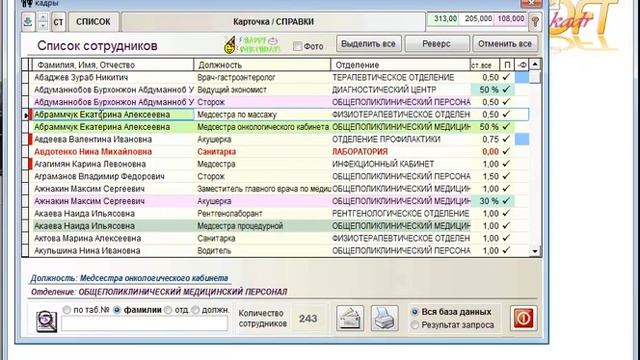Select row 'Абаджев Зураб Никитич'
640x360 pixels.
[276, 77]
